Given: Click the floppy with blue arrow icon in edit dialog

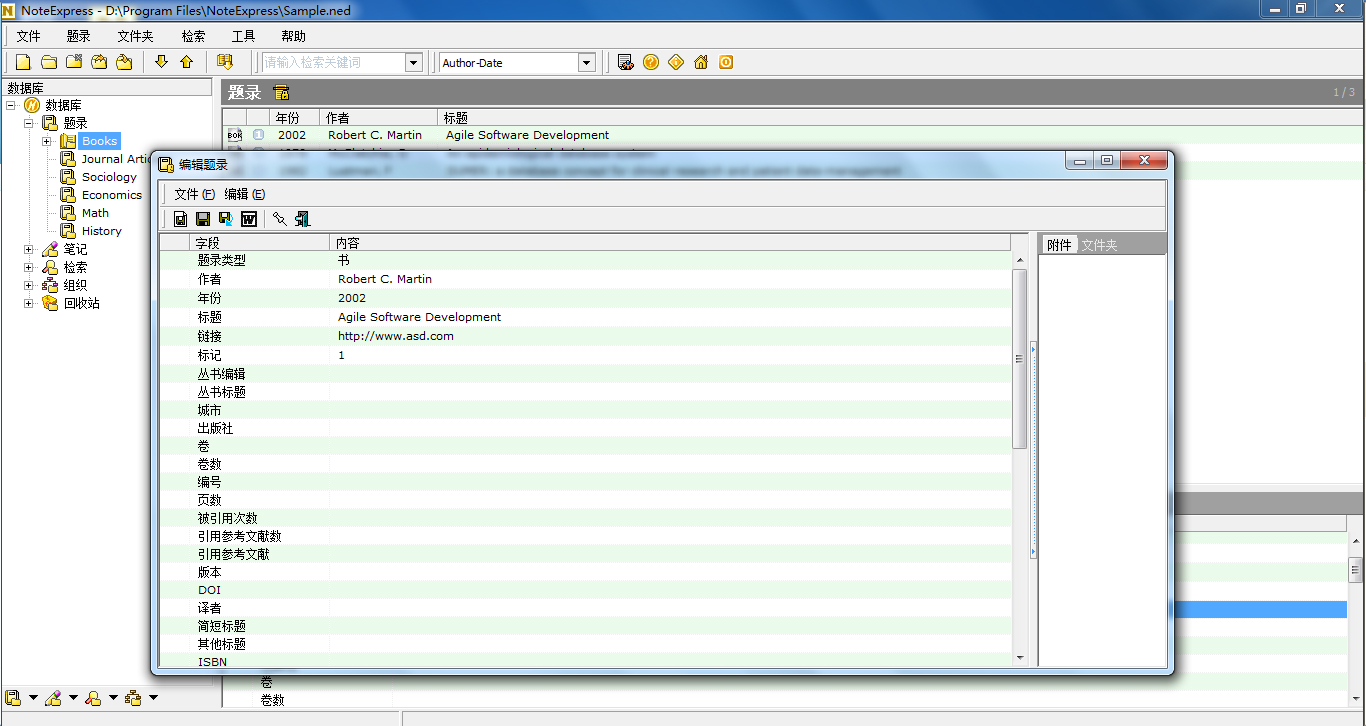Looking at the screenshot, I should [x=226, y=219].
